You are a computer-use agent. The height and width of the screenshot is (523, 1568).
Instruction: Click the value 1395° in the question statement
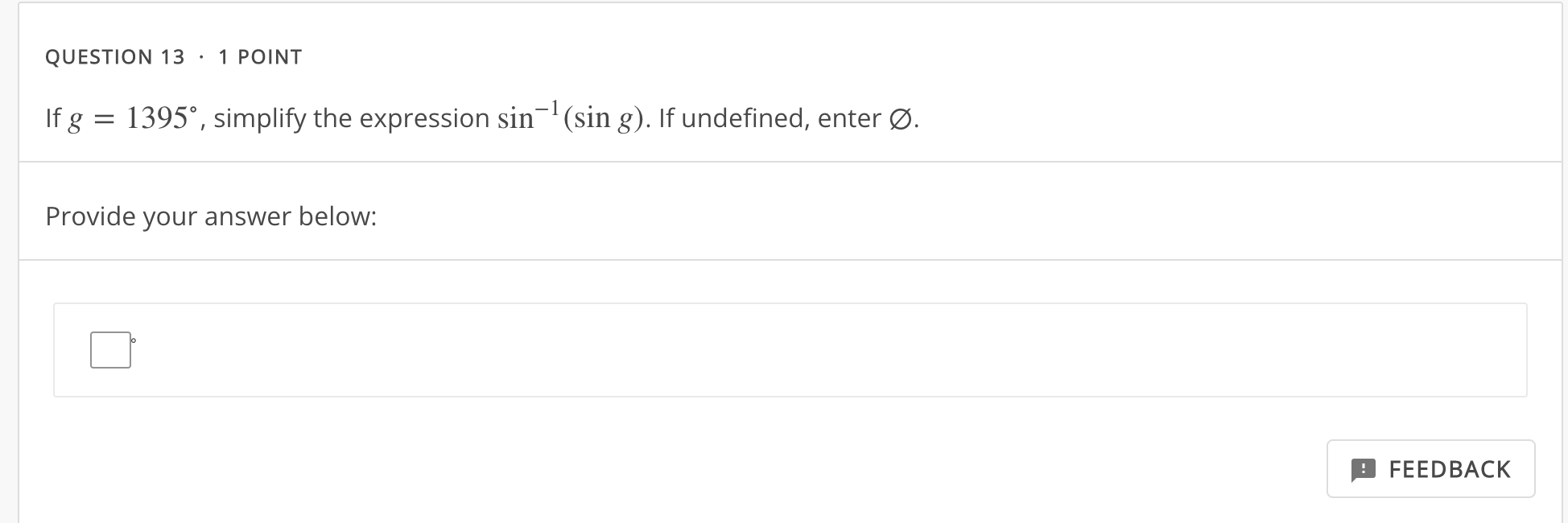tap(160, 117)
